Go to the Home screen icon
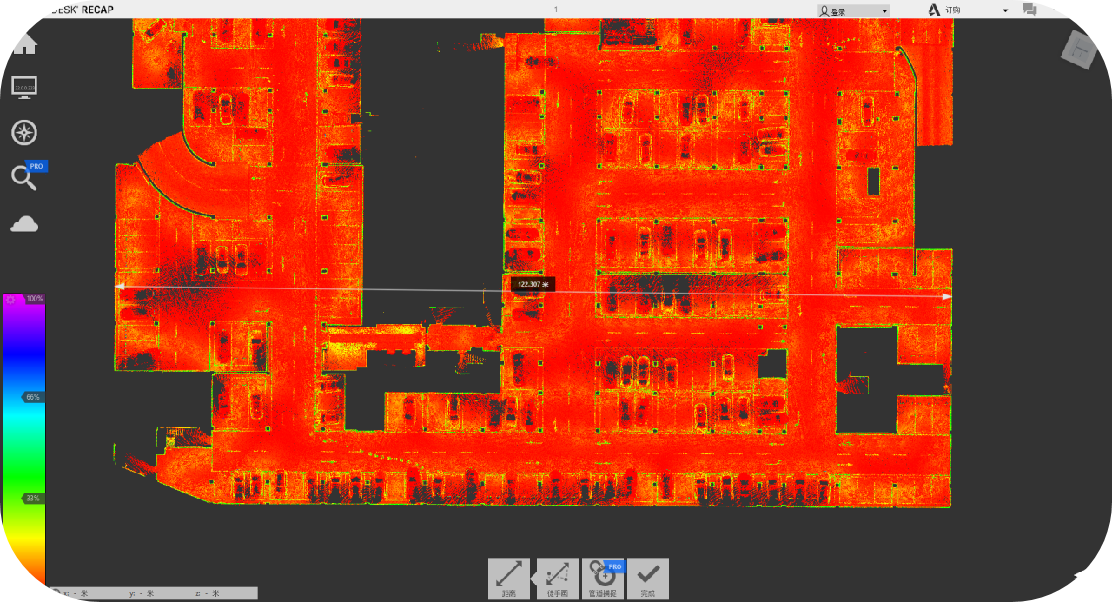This screenshot has width=1113, height=603. tap(24, 45)
